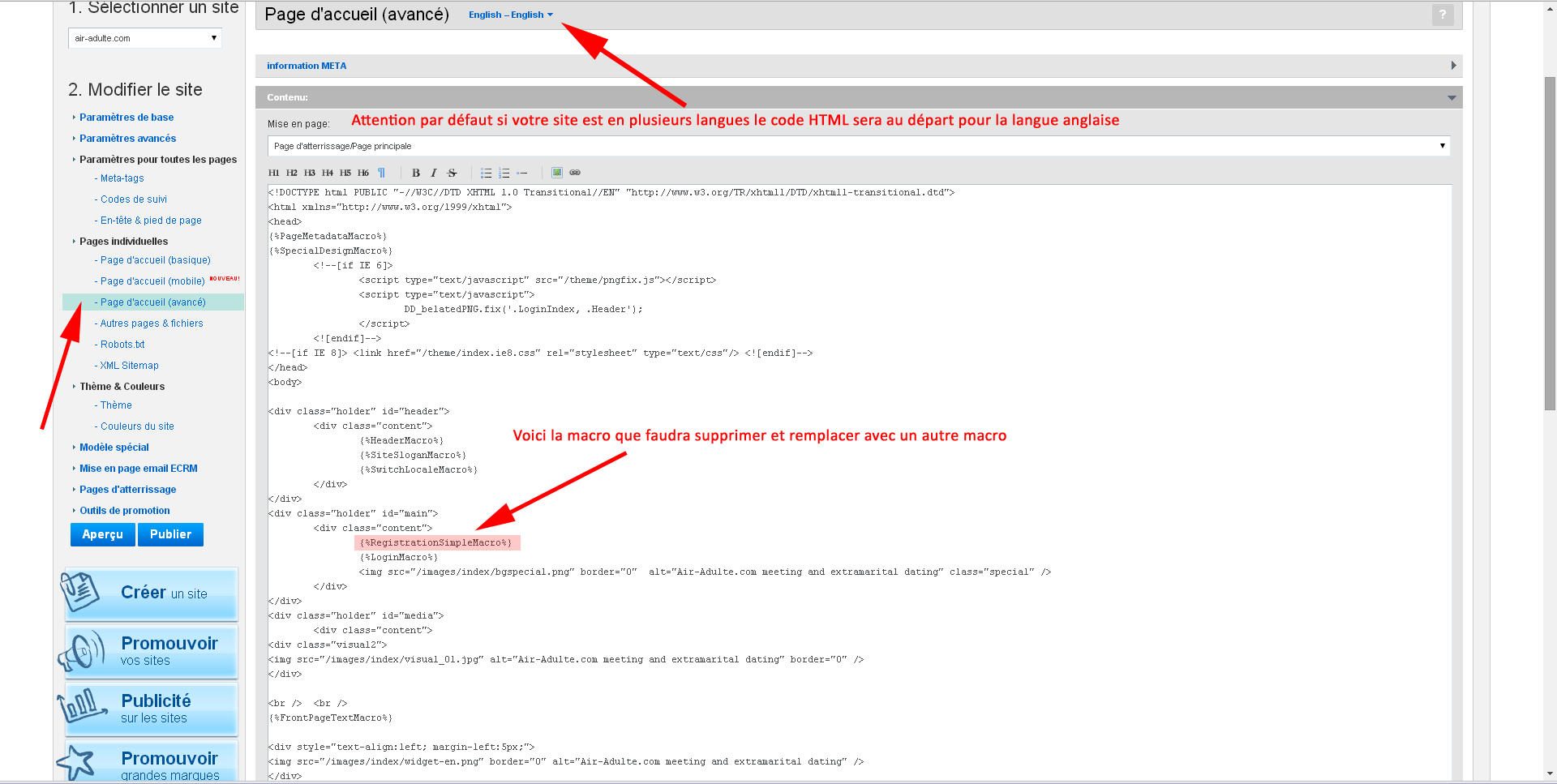
Task: Open Promouvoir grandes marques panel
Action: pos(151,762)
